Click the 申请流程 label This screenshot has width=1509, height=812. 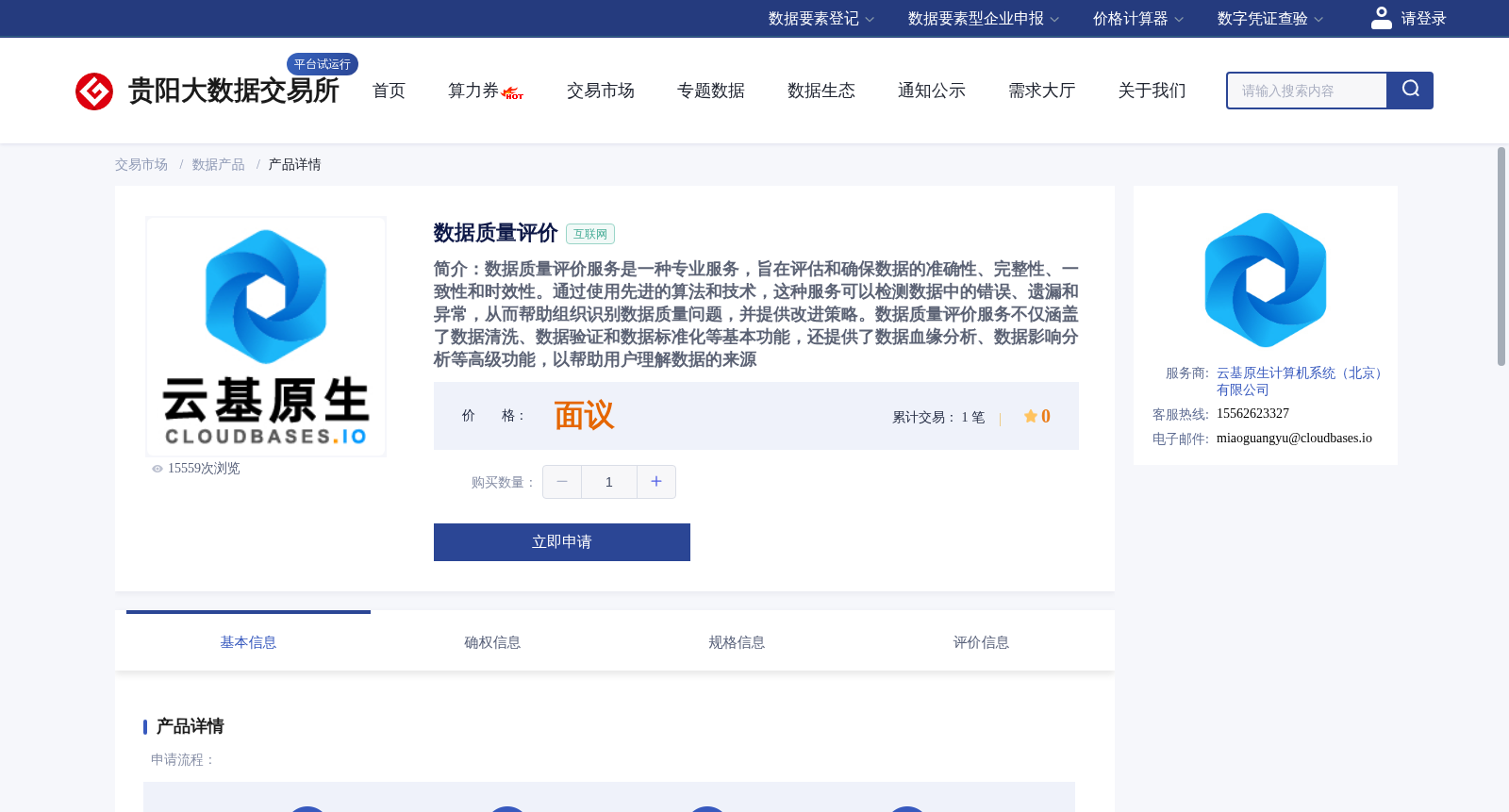pyautogui.click(x=183, y=760)
